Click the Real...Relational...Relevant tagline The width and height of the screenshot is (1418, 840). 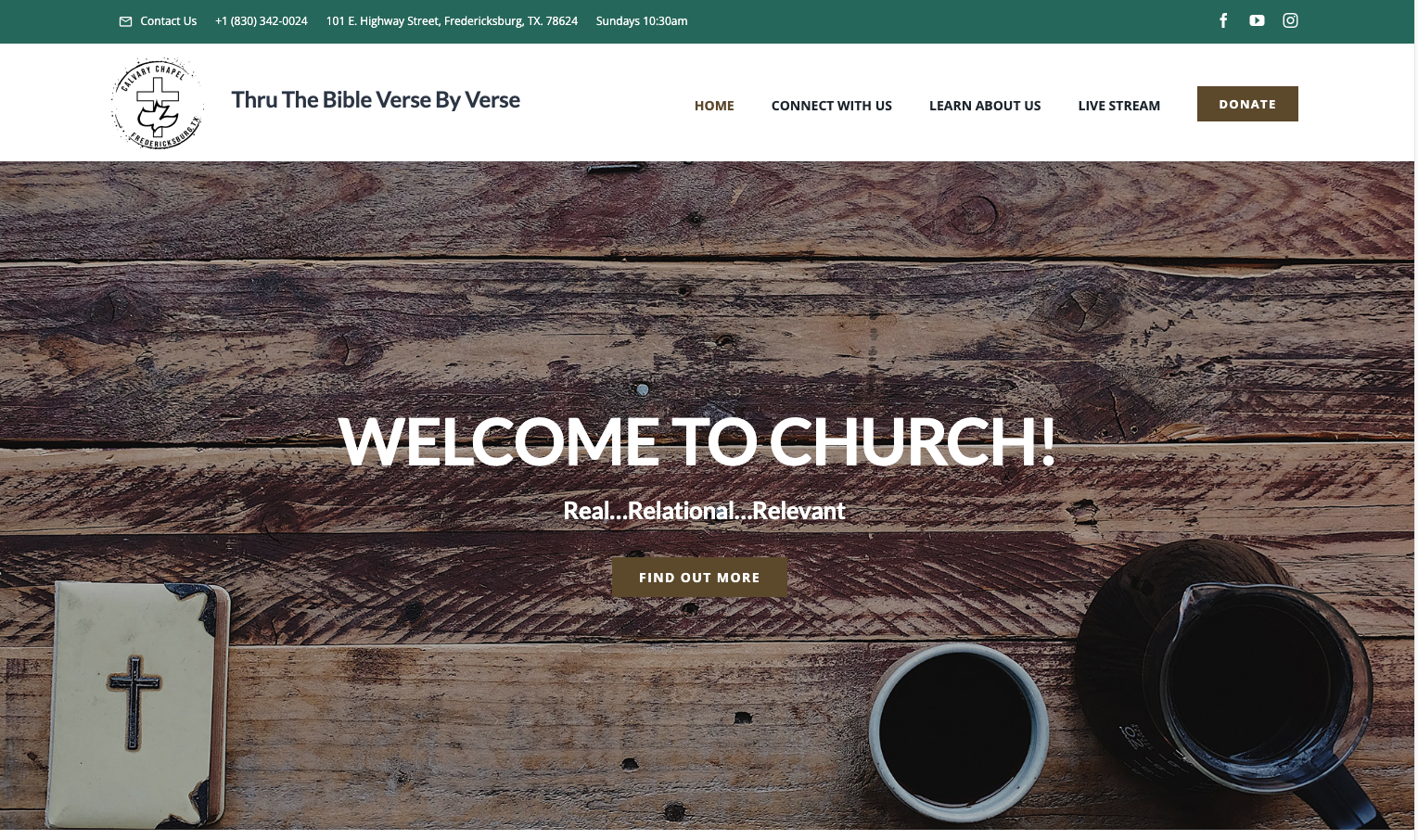(x=704, y=511)
